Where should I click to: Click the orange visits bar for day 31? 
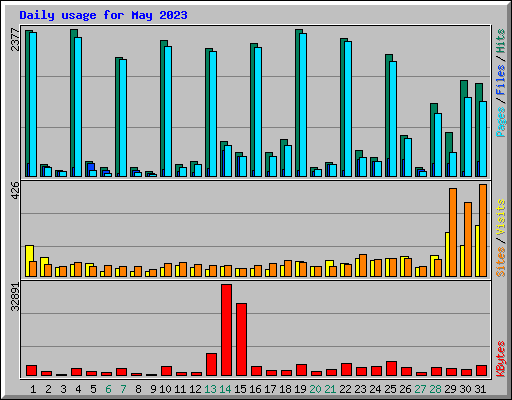pos(483,230)
